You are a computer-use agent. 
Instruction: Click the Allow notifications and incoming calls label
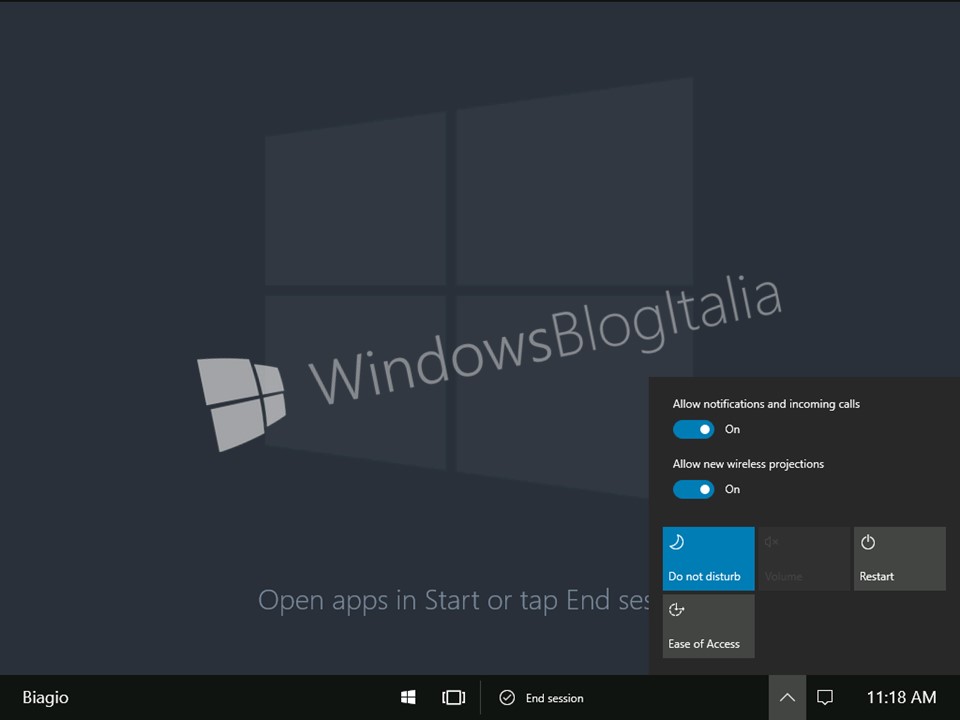(x=766, y=404)
